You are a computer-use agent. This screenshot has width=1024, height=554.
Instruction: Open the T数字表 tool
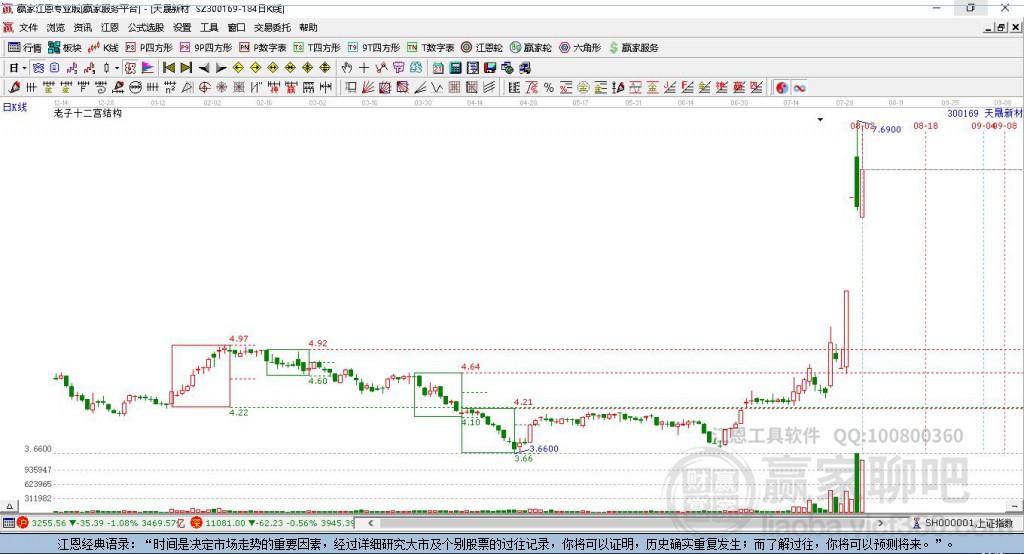click(430, 48)
